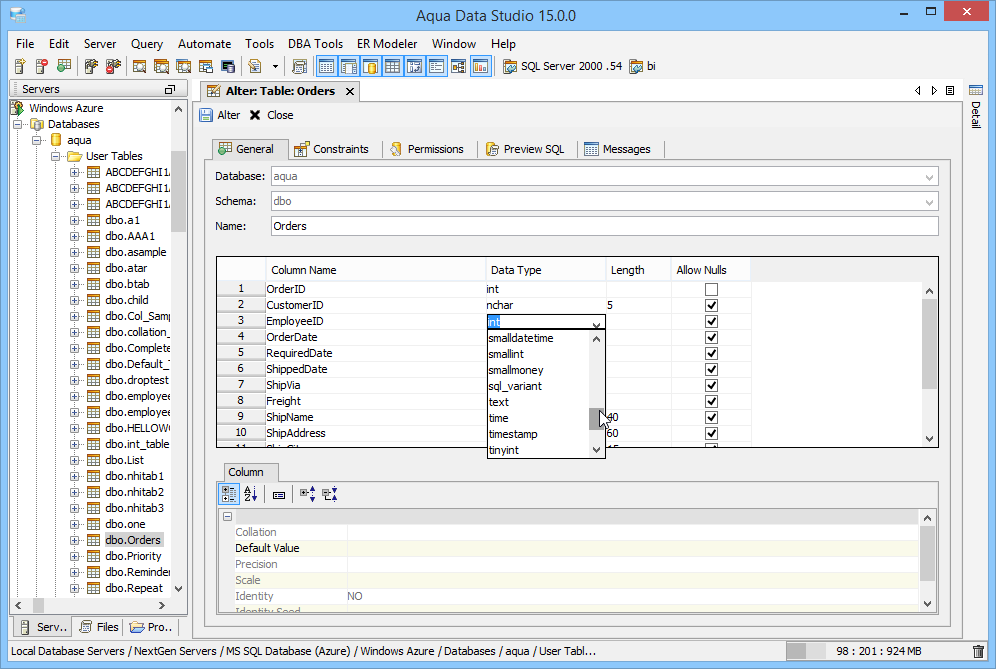This screenshot has width=996, height=669.
Task: Switch to the Constraints tab
Action: 332,149
